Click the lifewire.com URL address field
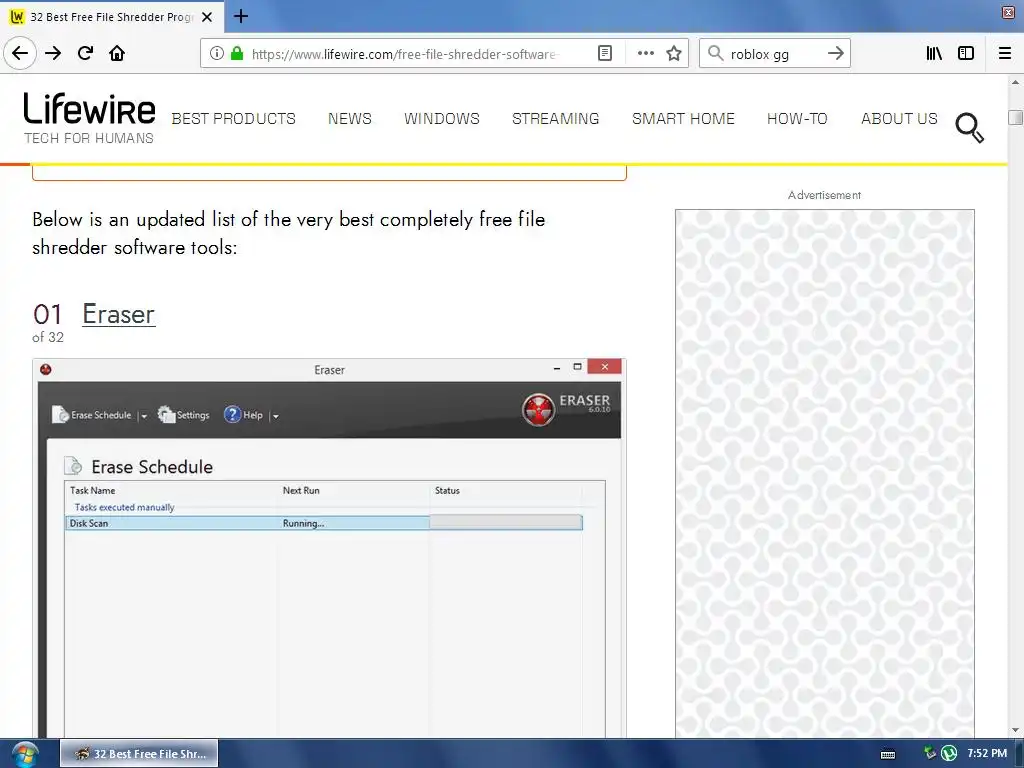Image resolution: width=1024 pixels, height=768 pixels. (x=405, y=54)
